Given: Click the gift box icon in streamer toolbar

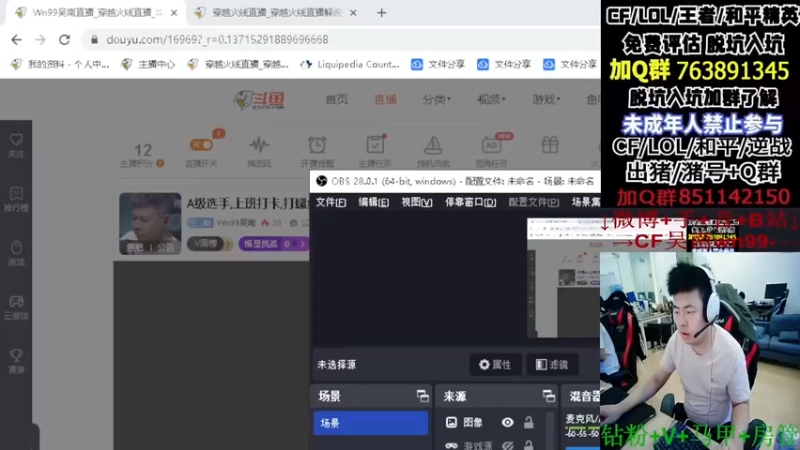Looking at the screenshot, I should pyautogui.click(x=550, y=145).
